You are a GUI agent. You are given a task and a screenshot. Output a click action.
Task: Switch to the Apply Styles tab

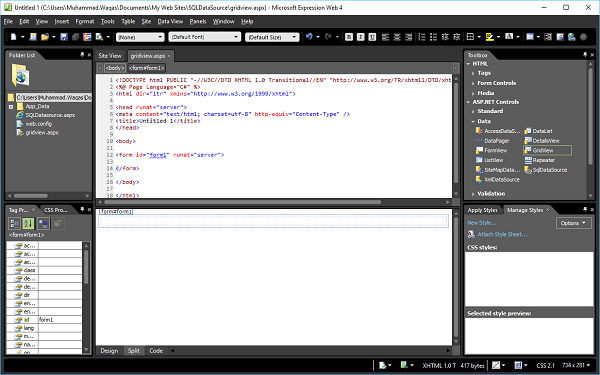pos(482,210)
